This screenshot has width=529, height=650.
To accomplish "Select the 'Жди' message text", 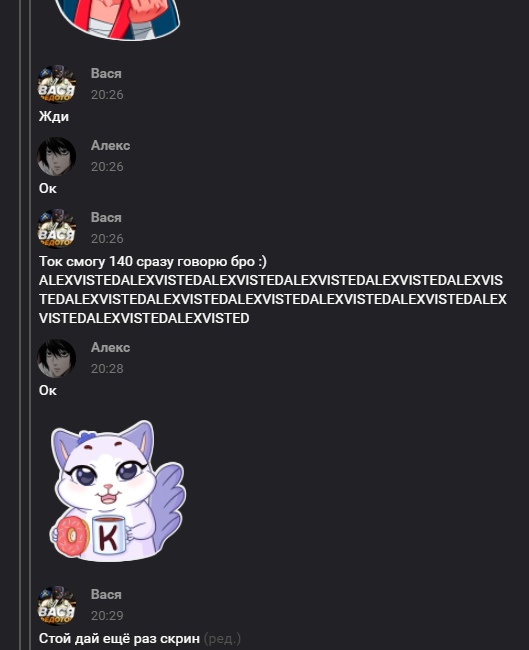I will pyautogui.click(x=54, y=116).
